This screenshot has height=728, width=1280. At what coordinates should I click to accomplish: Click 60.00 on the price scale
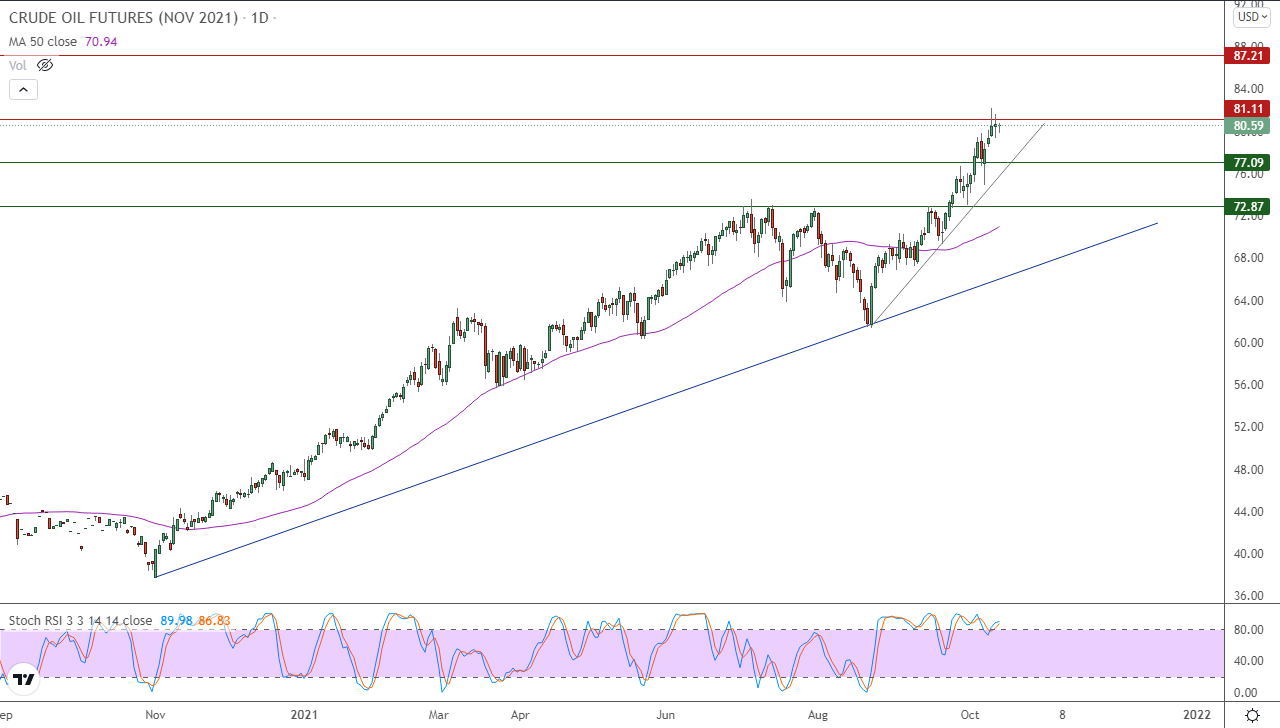pos(1249,342)
